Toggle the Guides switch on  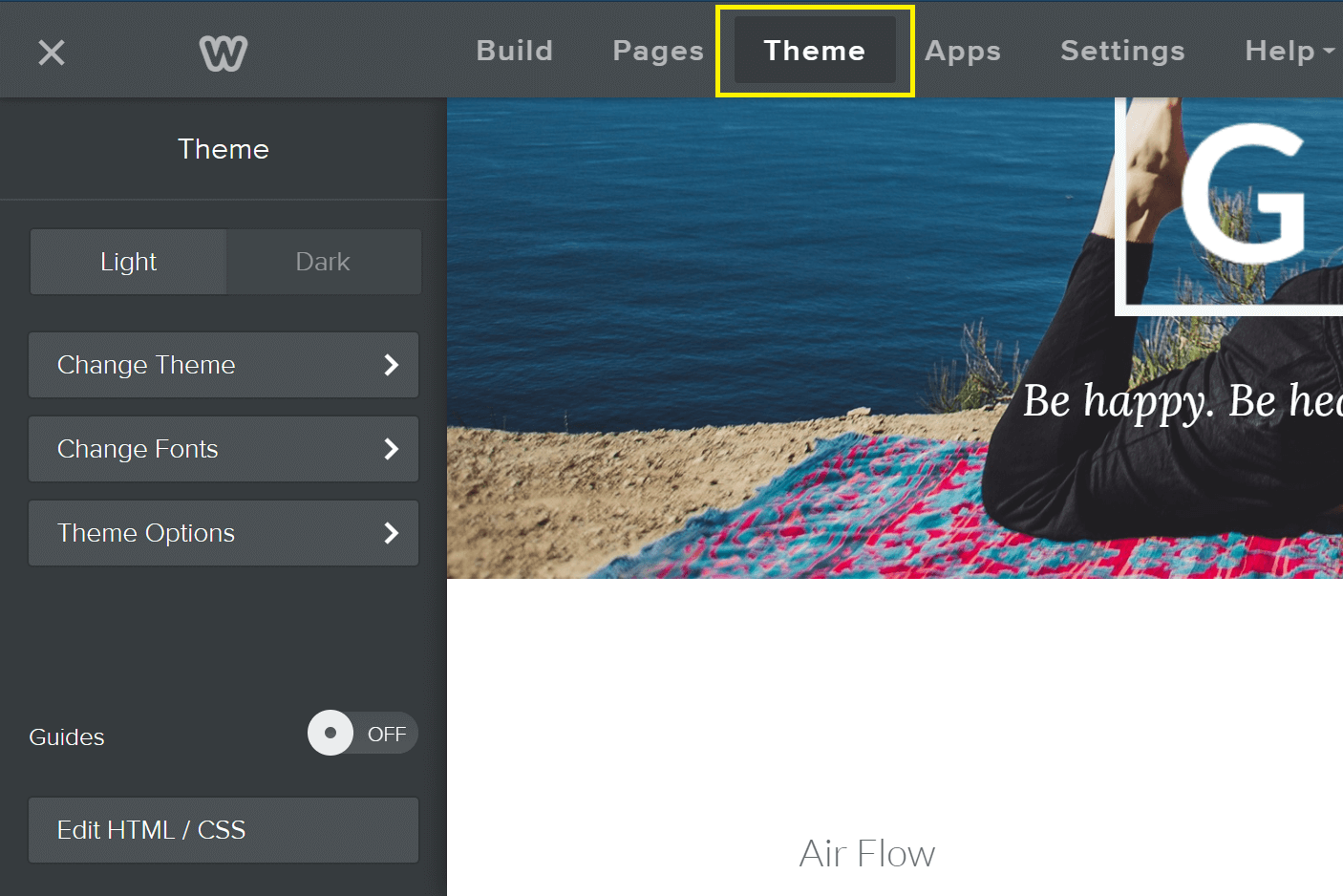(362, 734)
